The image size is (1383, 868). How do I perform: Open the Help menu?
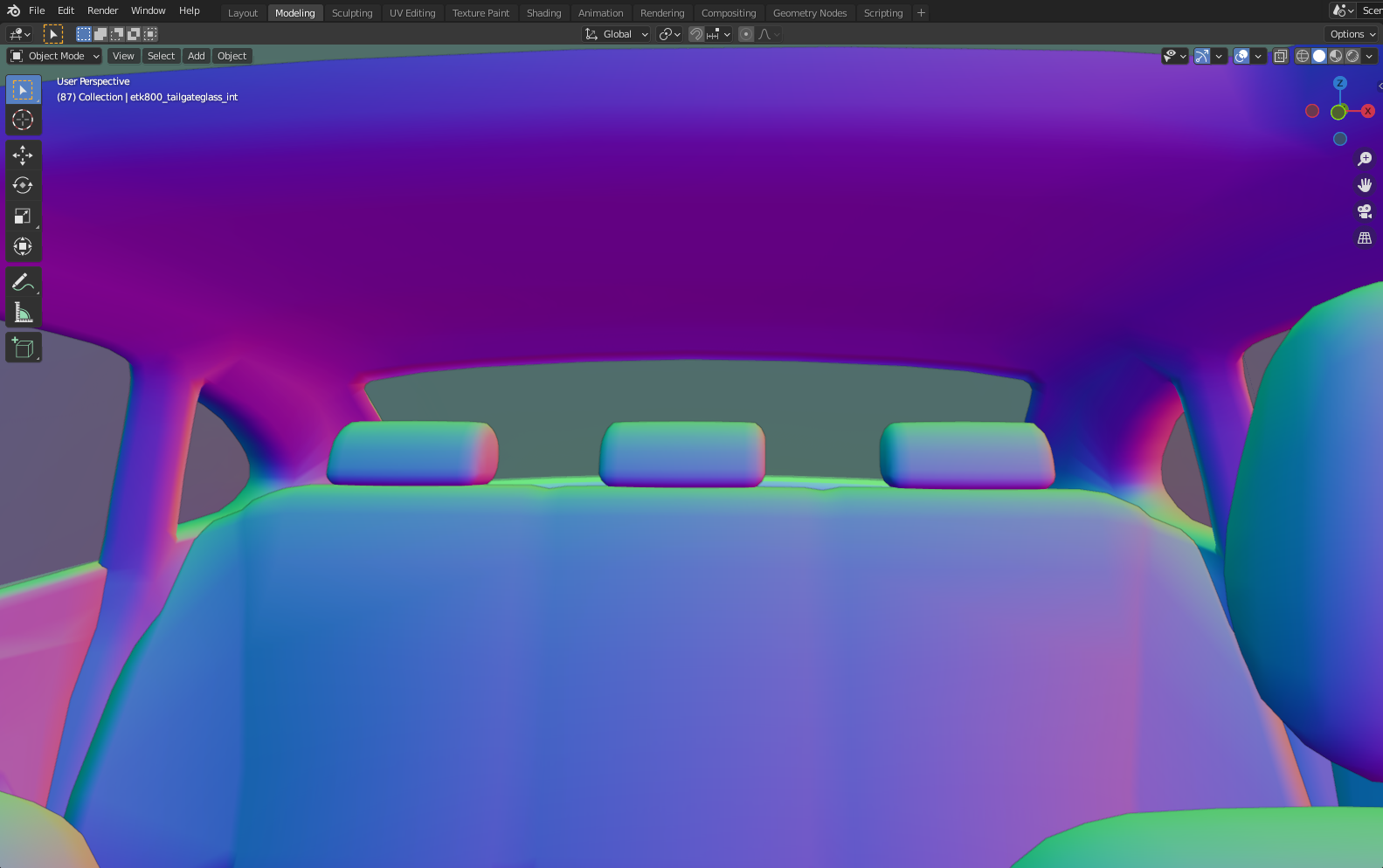pos(190,10)
